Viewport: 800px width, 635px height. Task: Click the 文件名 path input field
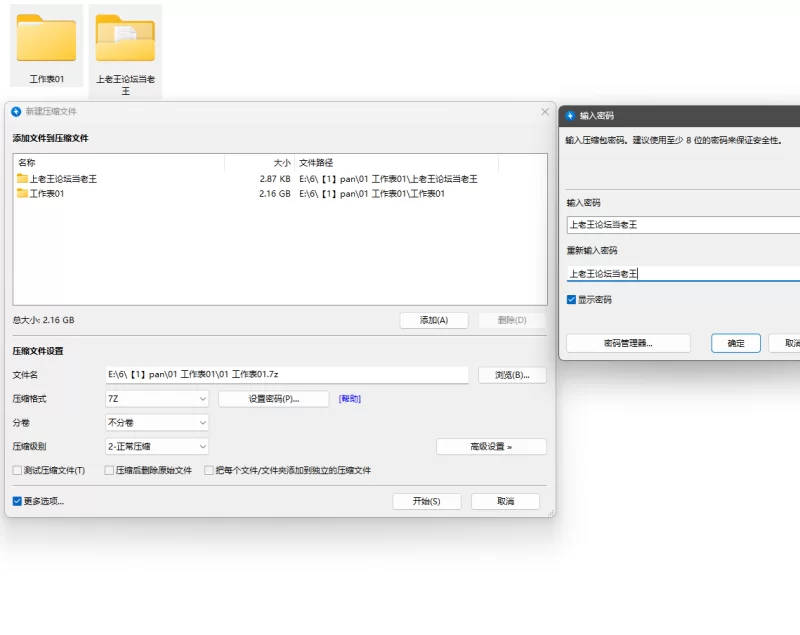287,375
